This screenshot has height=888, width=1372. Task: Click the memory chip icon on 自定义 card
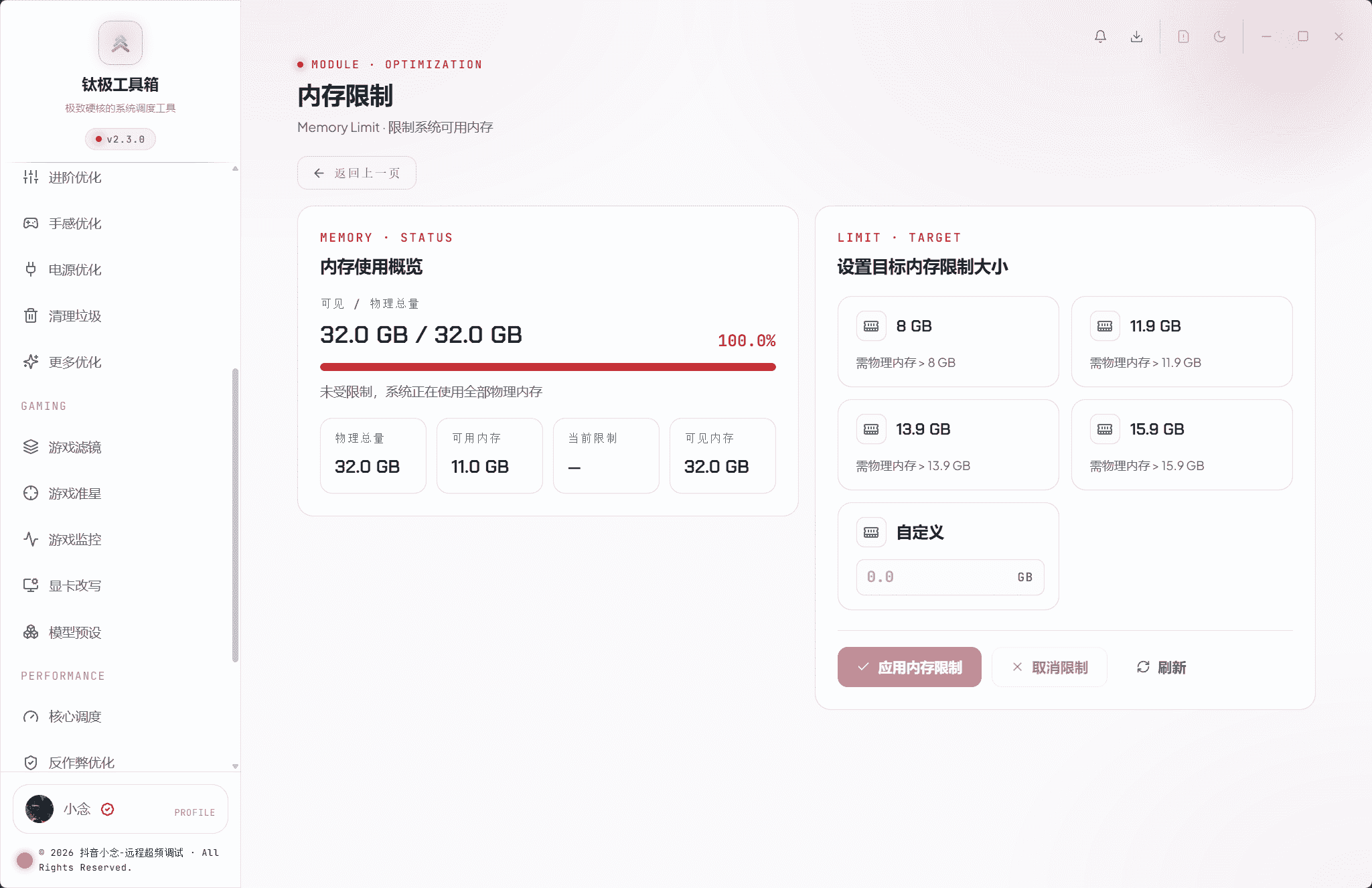[x=871, y=532]
